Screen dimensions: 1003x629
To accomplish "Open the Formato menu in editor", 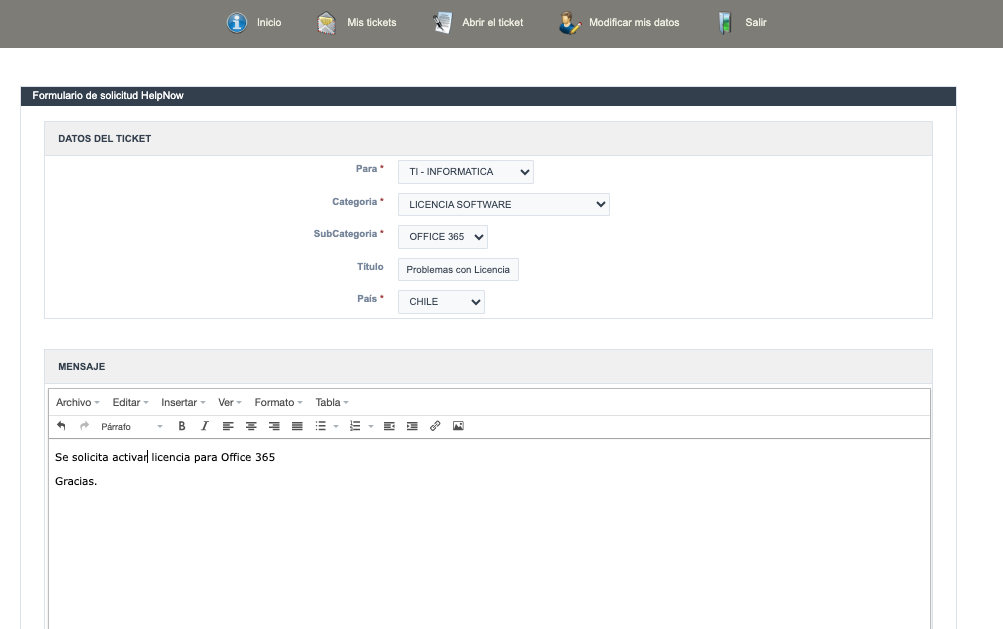I will [278, 402].
